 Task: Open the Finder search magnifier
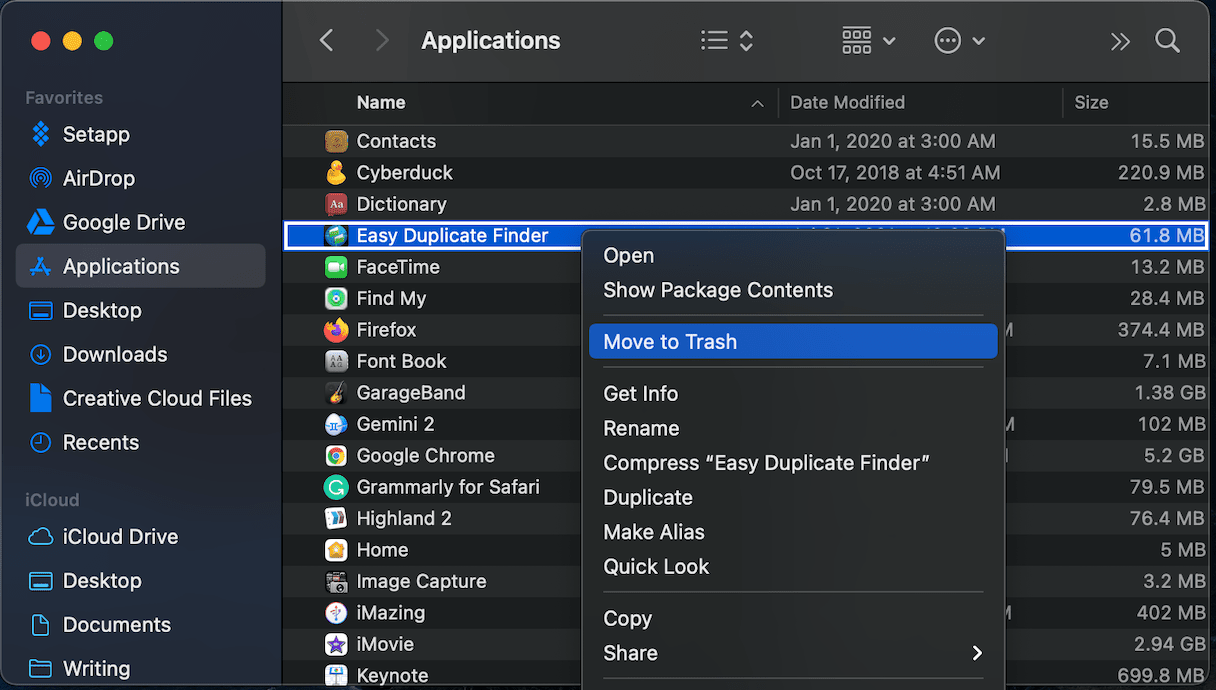(x=1167, y=40)
